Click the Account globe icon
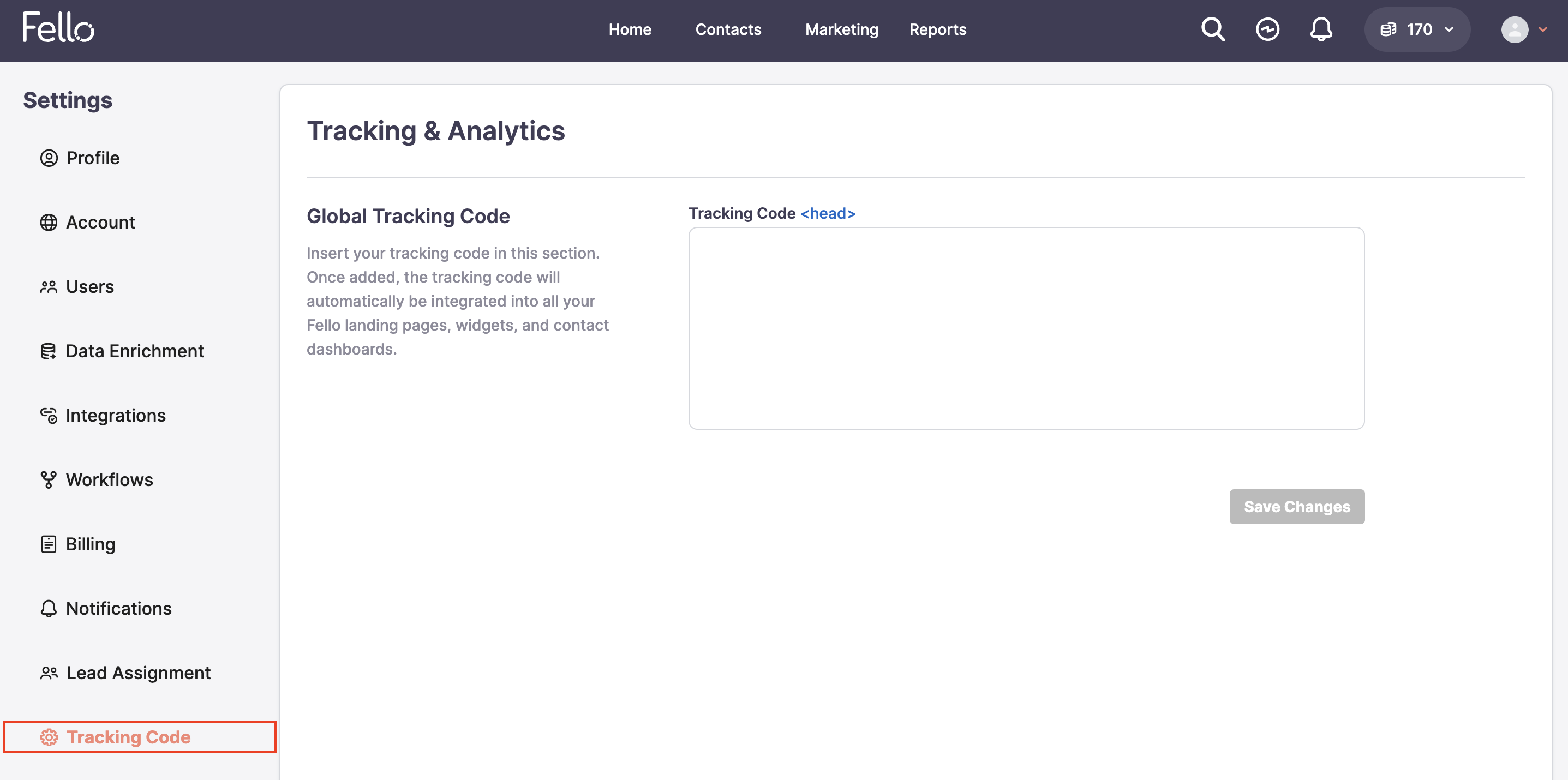This screenshot has width=1568, height=780. tap(49, 223)
